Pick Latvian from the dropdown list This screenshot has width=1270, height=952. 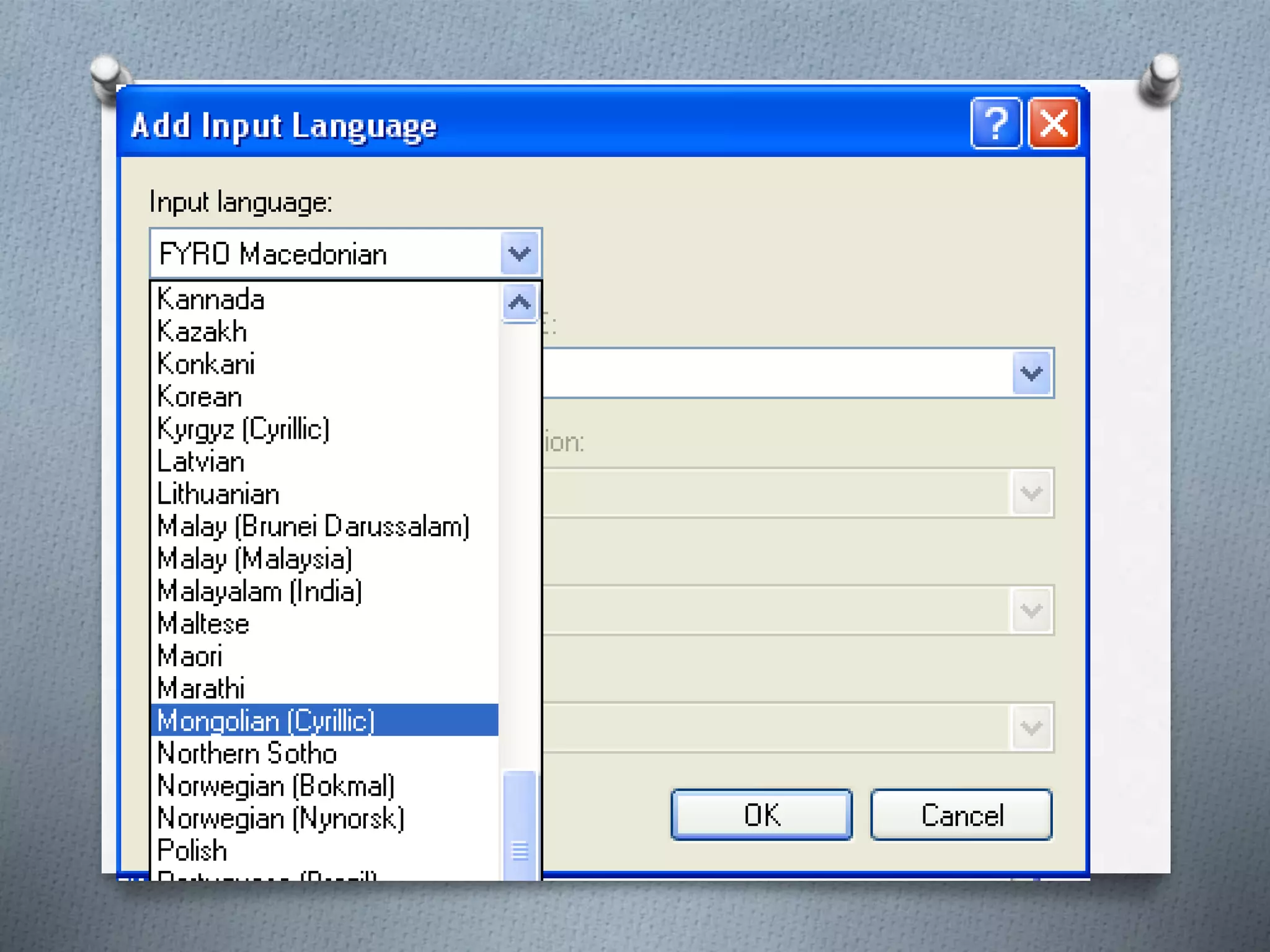click(x=201, y=462)
